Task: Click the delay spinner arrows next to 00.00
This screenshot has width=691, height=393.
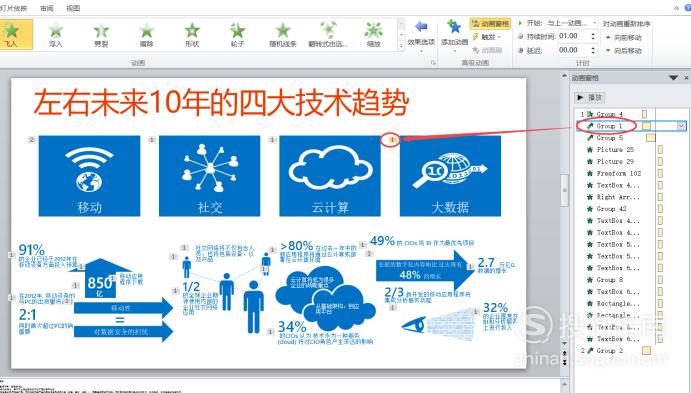Action: click(593, 50)
